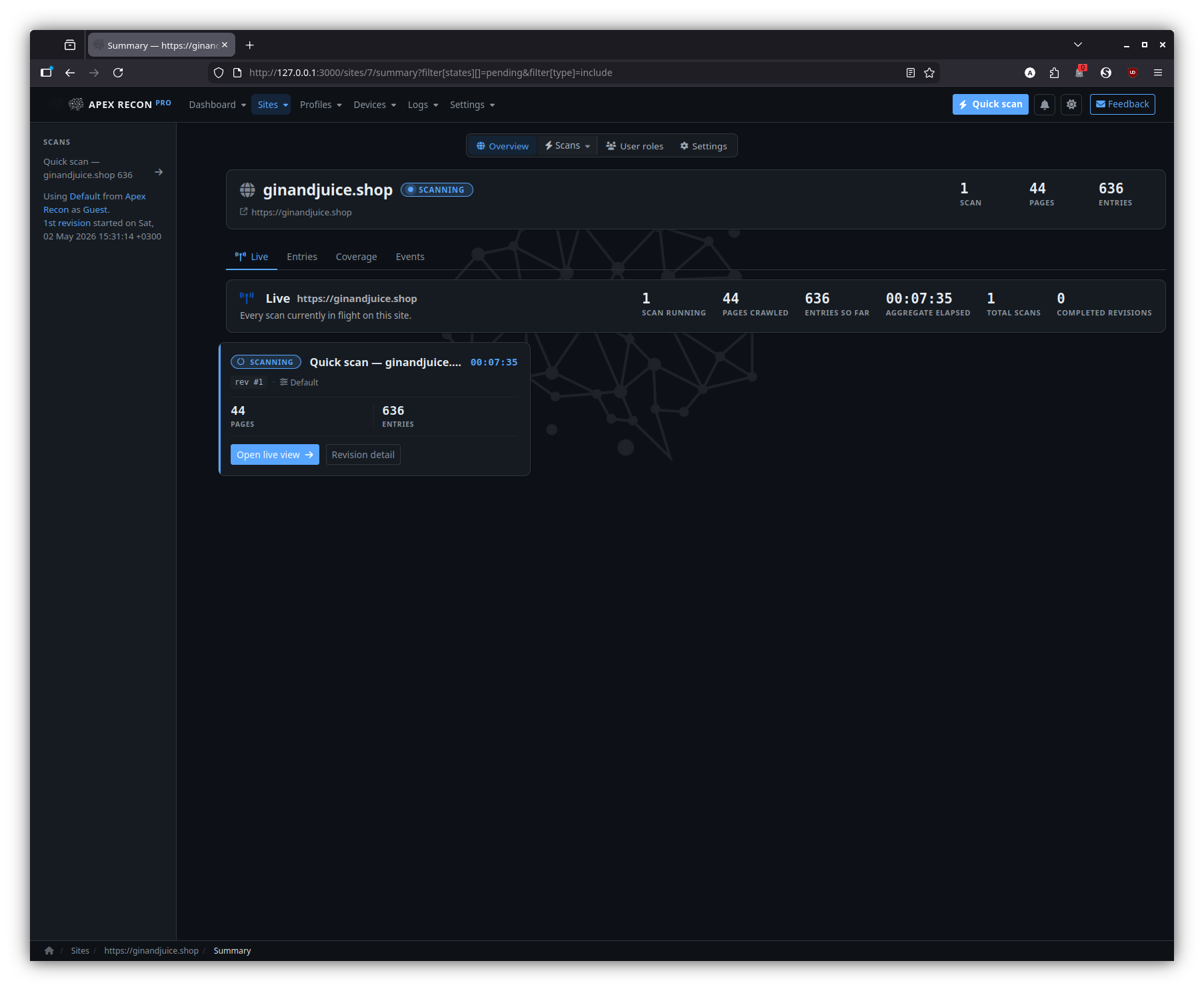Click the circular S extension icon
The height and width of the screenshot is (991, 1204).
1106,73
